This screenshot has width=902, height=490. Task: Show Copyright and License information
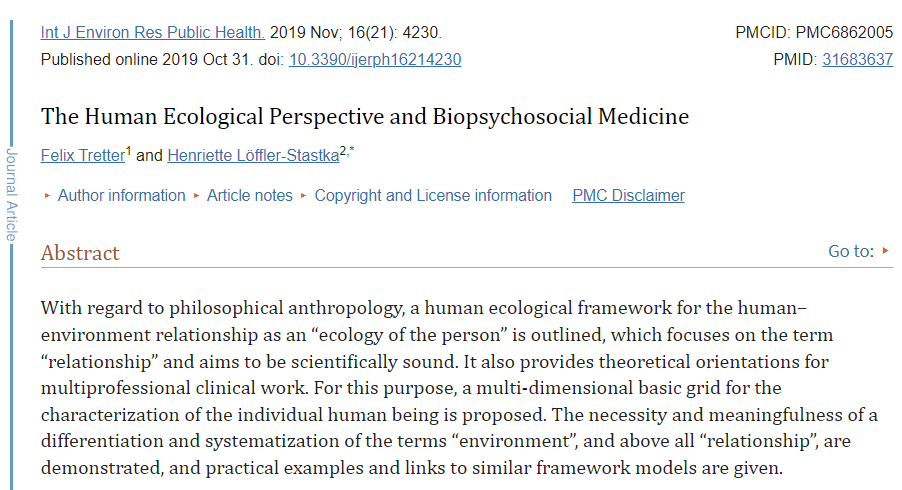click(433, 196)
